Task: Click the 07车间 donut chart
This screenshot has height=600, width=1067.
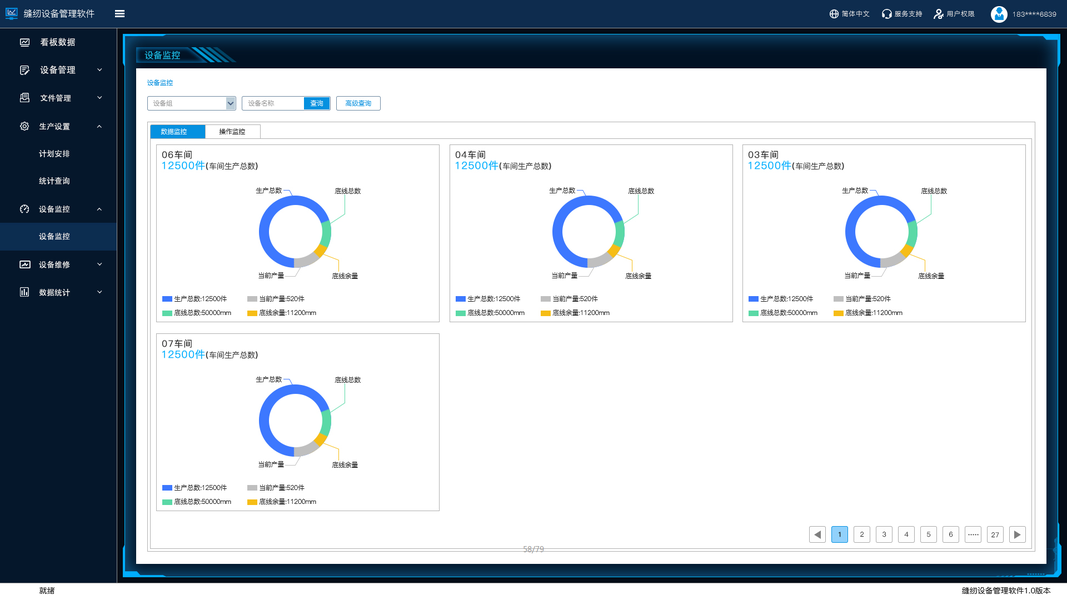Action: [295, 421]
